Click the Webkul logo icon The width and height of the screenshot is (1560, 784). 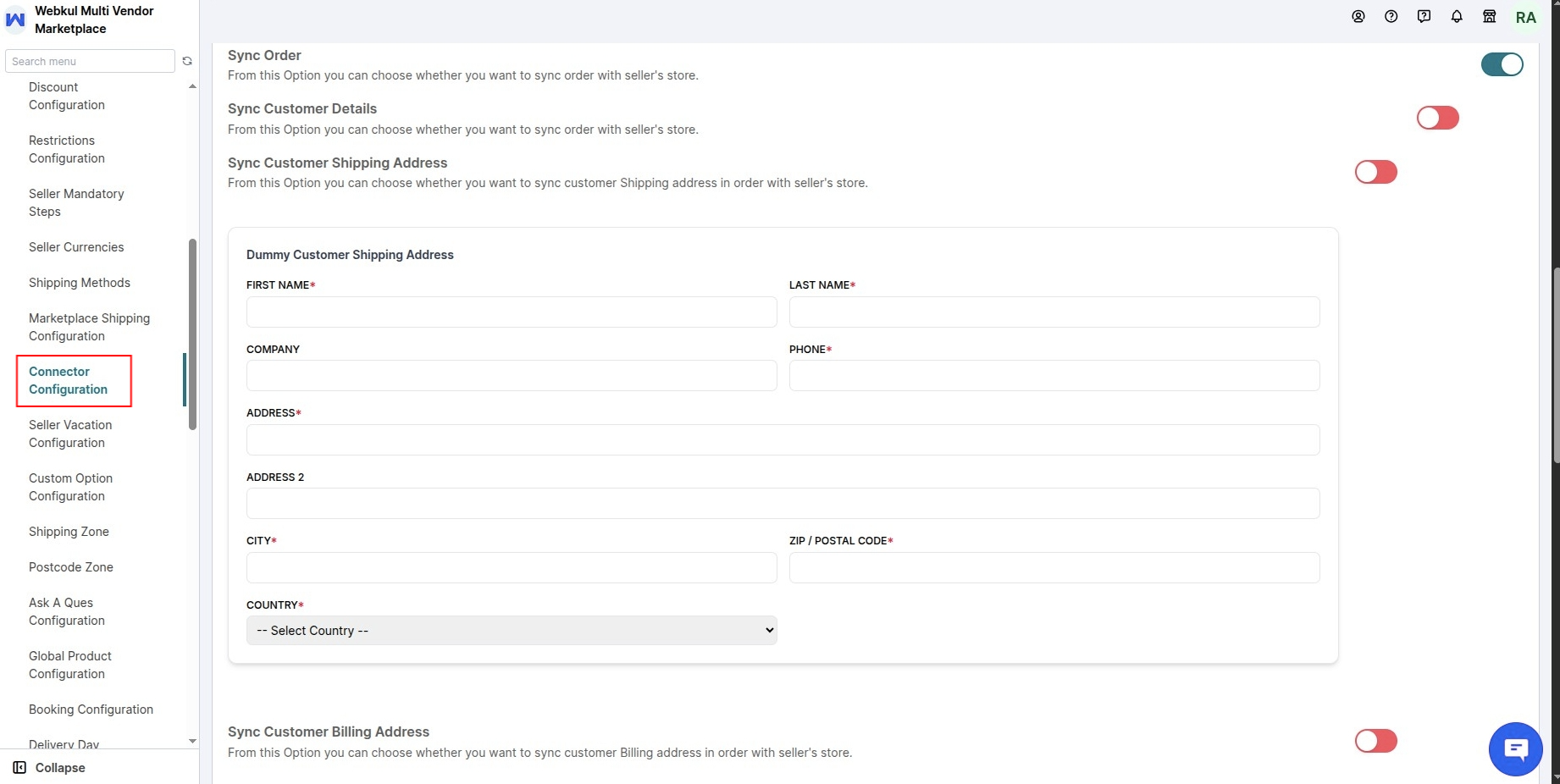point(15,19)
